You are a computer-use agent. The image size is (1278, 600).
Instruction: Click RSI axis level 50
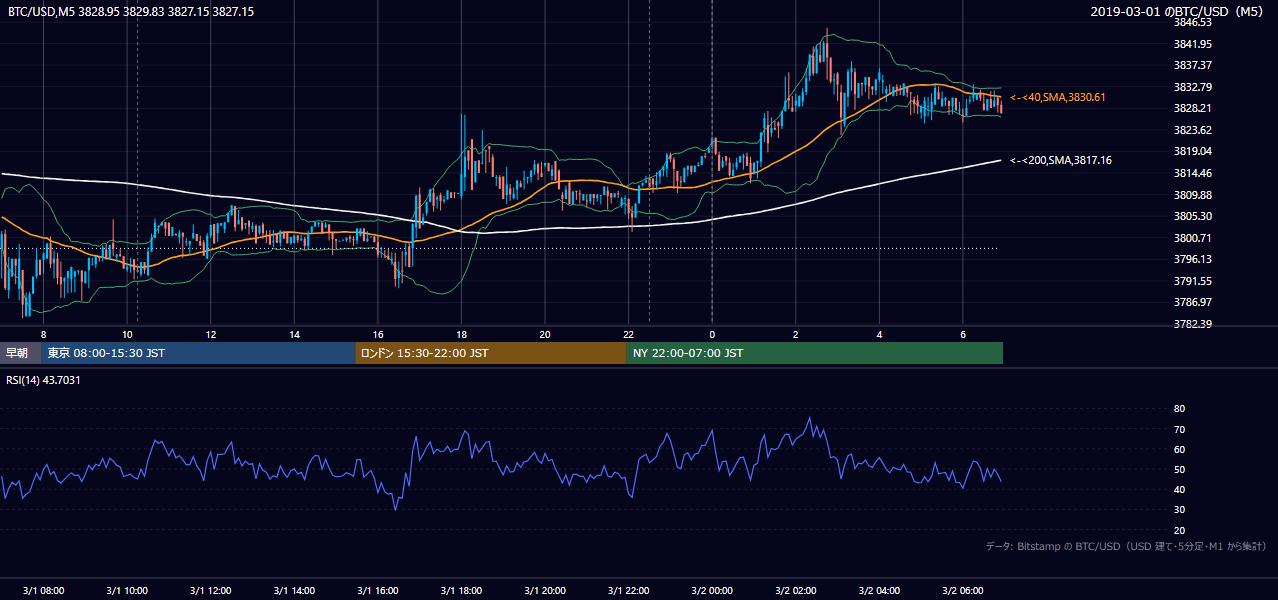click(x=1179, y=469)
